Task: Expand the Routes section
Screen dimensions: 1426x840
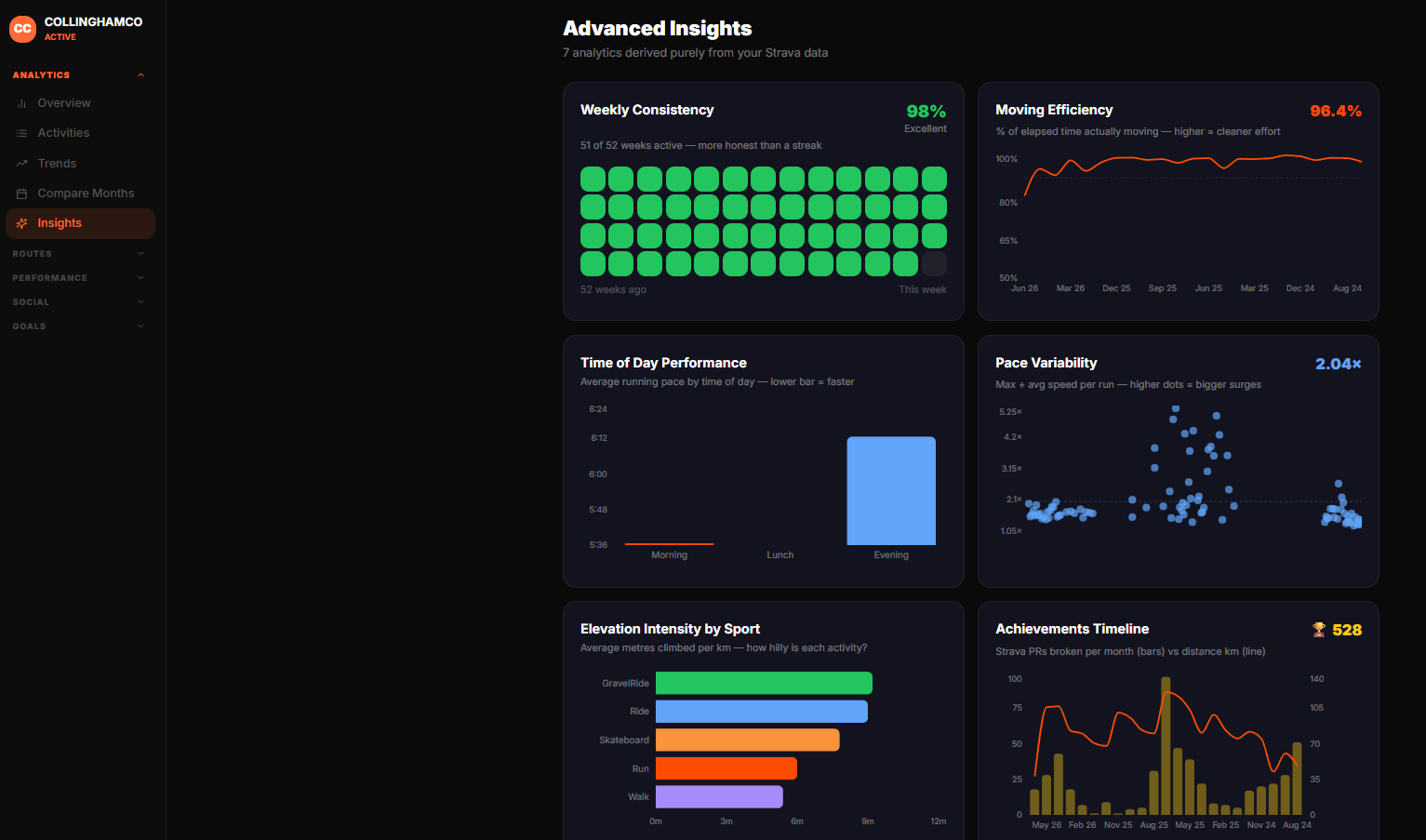Action: (140, 254)
